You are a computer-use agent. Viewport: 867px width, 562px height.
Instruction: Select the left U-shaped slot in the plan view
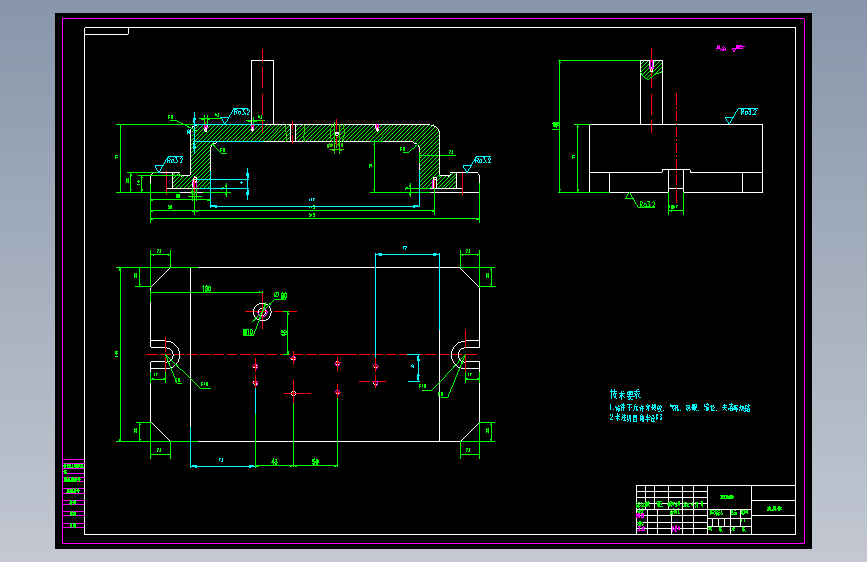coord(165,355)
